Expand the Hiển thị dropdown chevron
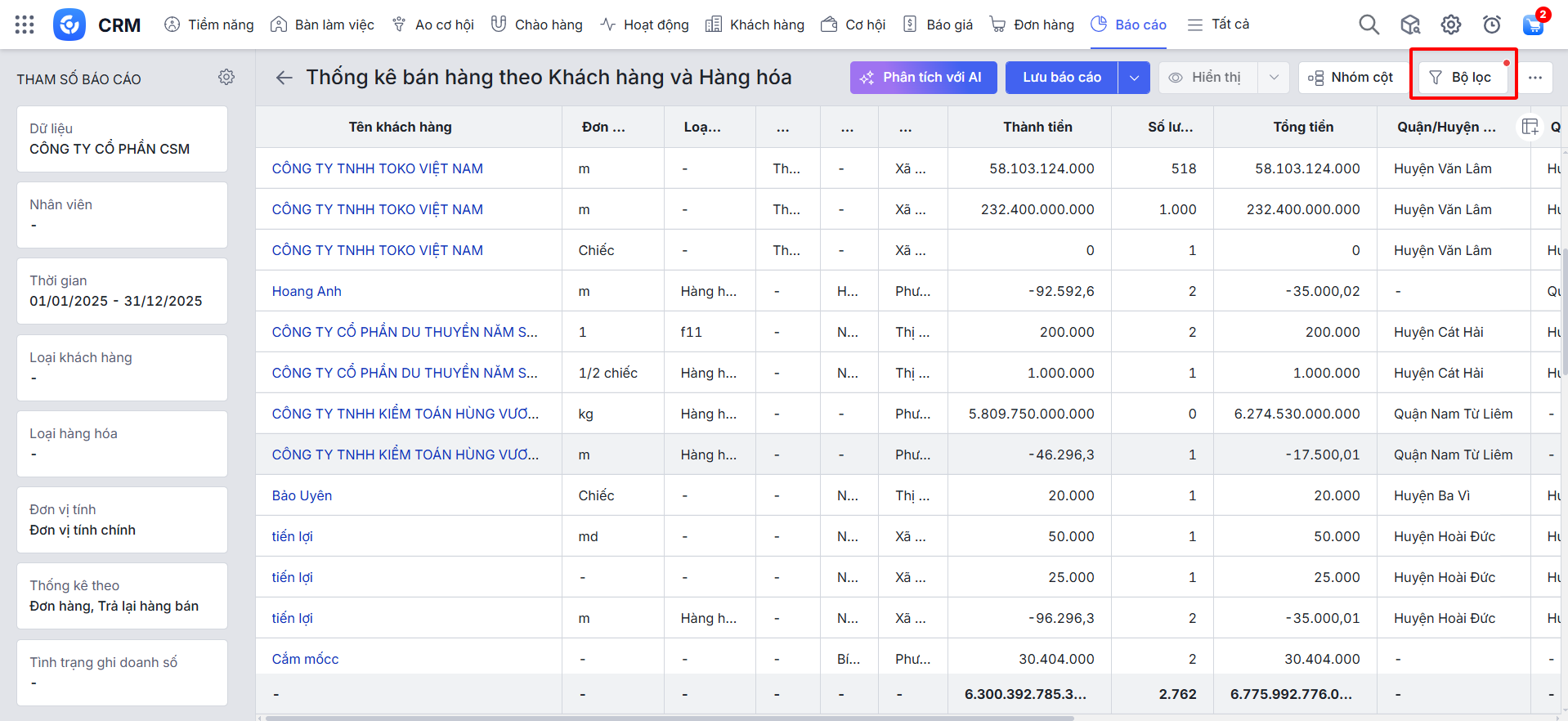 click(1274, 78)
